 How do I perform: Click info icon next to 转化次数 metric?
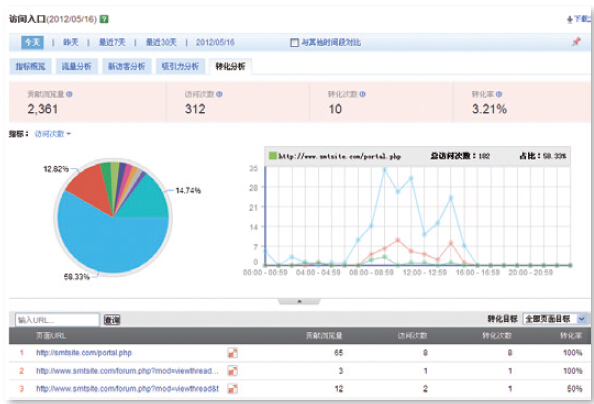pos(363,94)
